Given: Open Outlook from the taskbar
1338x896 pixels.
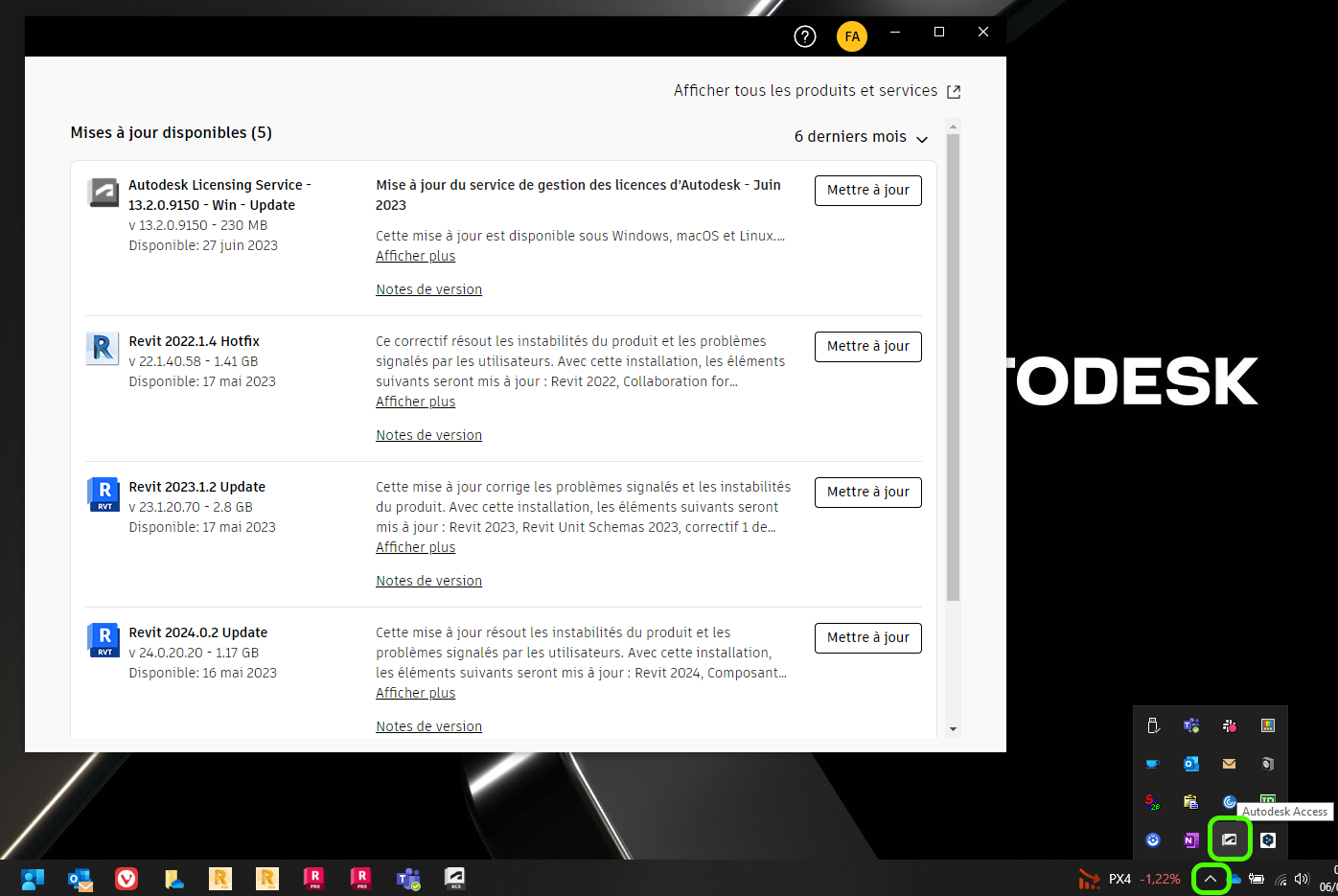Looking at the screenshot, I should pos(80,879).
